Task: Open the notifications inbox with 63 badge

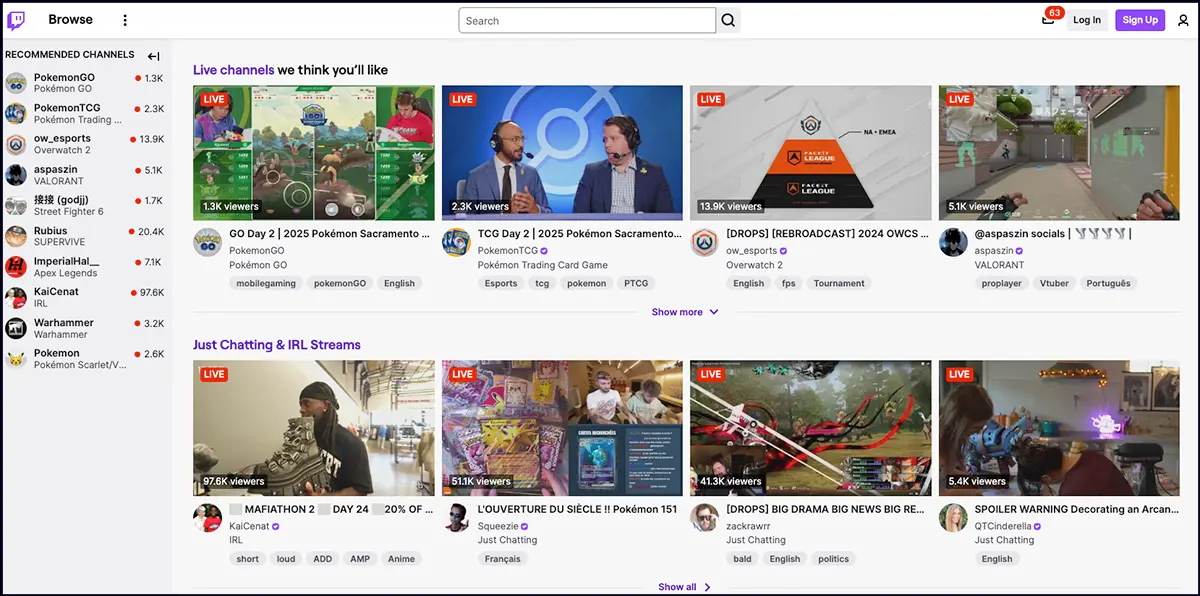Action: point(1048,20)
